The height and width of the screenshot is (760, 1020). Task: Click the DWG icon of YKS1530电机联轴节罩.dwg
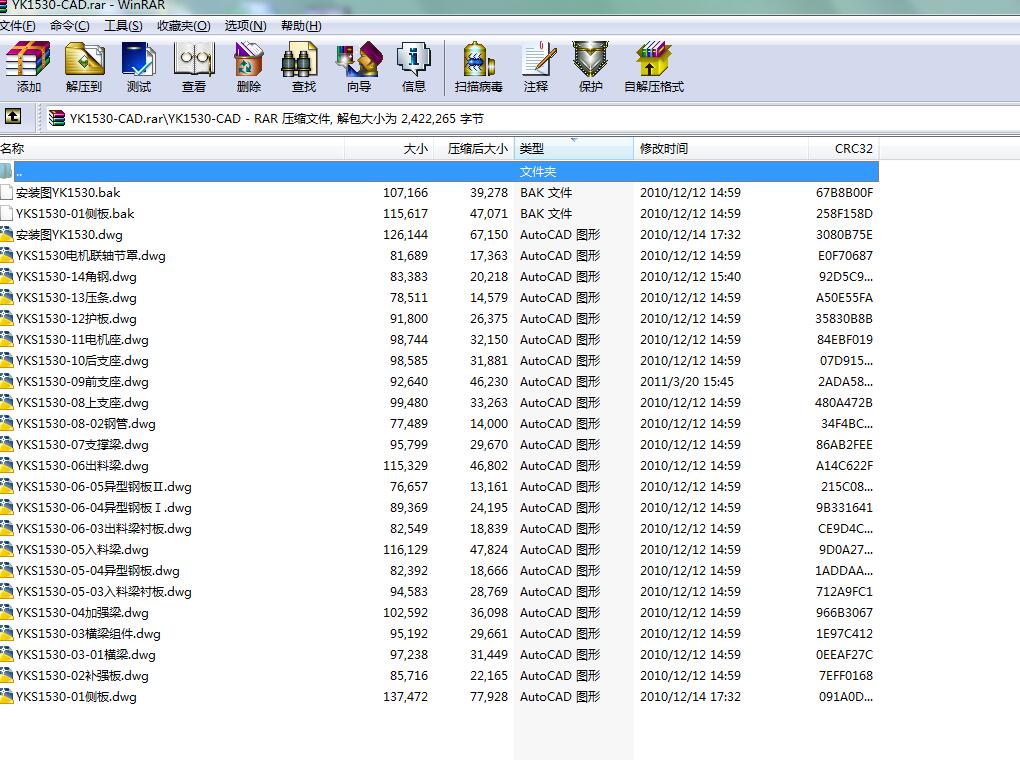(7, 256)
